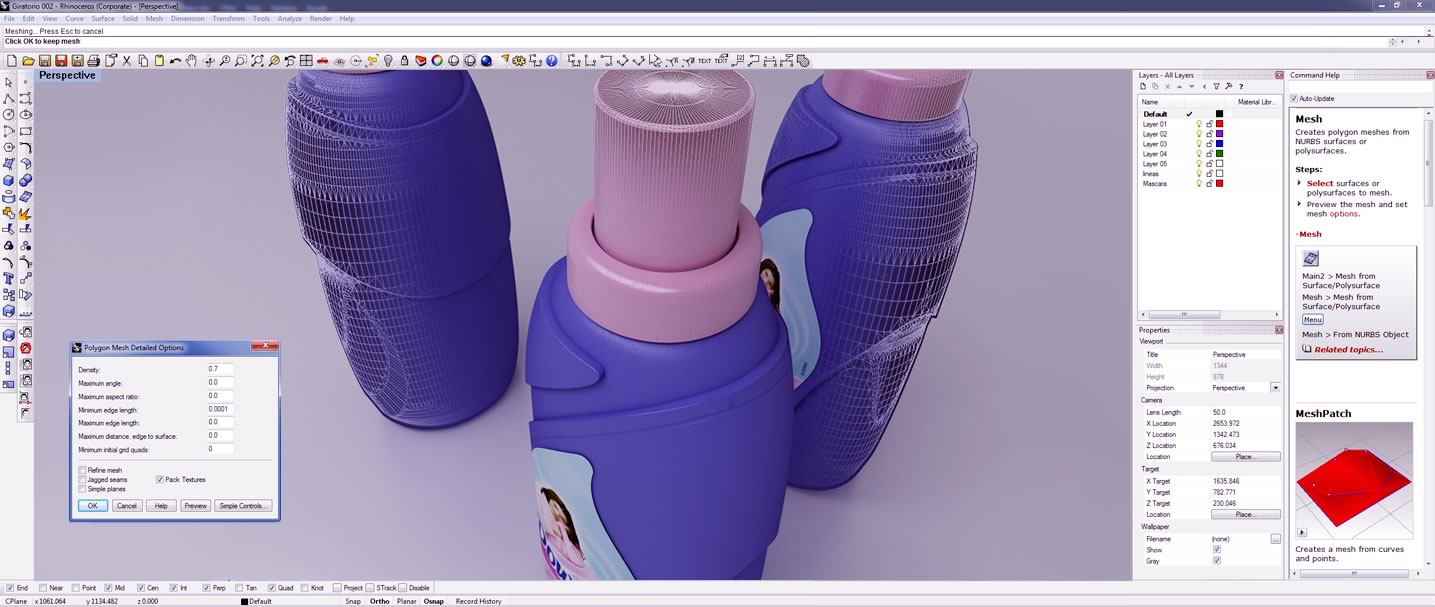Toggle Layer 02 lightbulb visibility
The width and height of the screenshot is (1435, 607).
pos(1198,134)
